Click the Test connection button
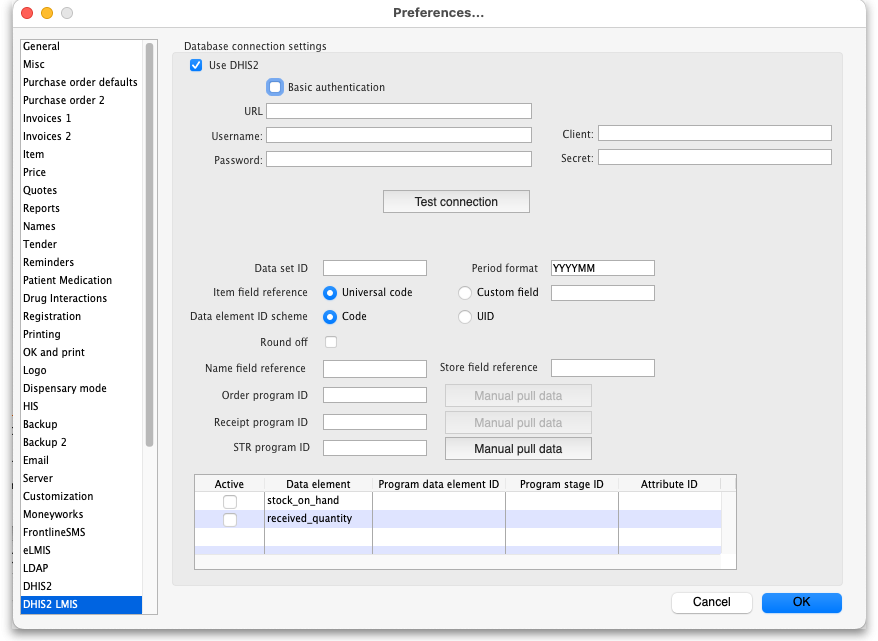Image resolution: width=878 pixels, height=641 pixels. click(x=456, y=202)
